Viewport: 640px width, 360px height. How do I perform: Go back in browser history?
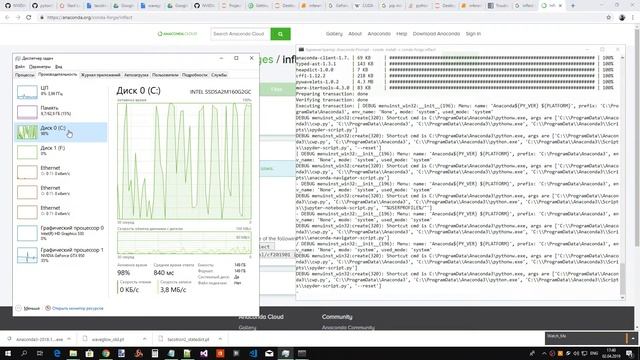tap(7, 18)
